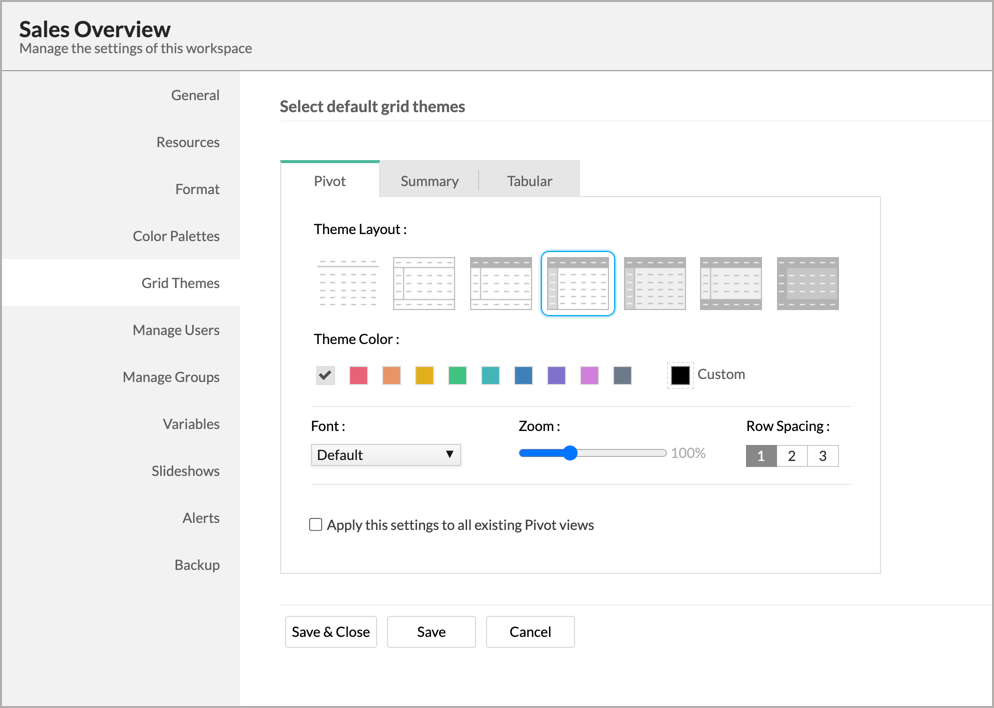Click the Custom color label
The height and width of the screenshot is (708, 994).
721,374
